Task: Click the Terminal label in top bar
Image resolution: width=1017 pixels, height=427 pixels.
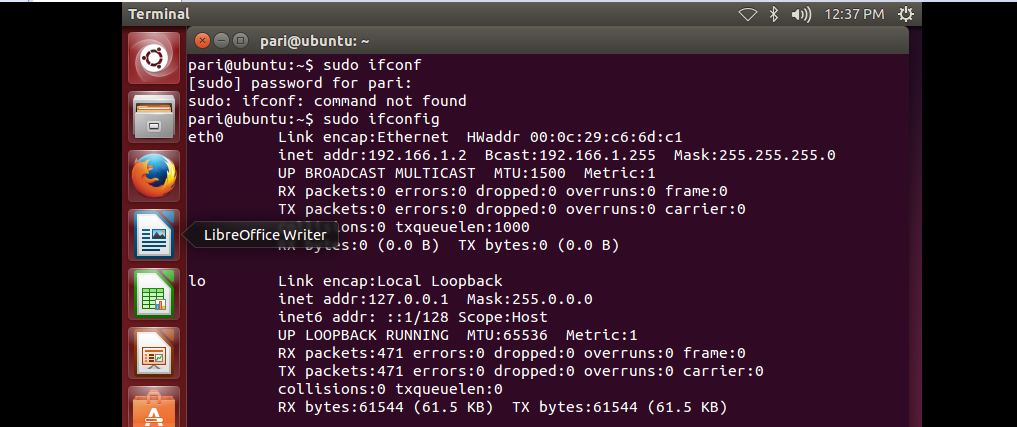Action: coord(159,14)
